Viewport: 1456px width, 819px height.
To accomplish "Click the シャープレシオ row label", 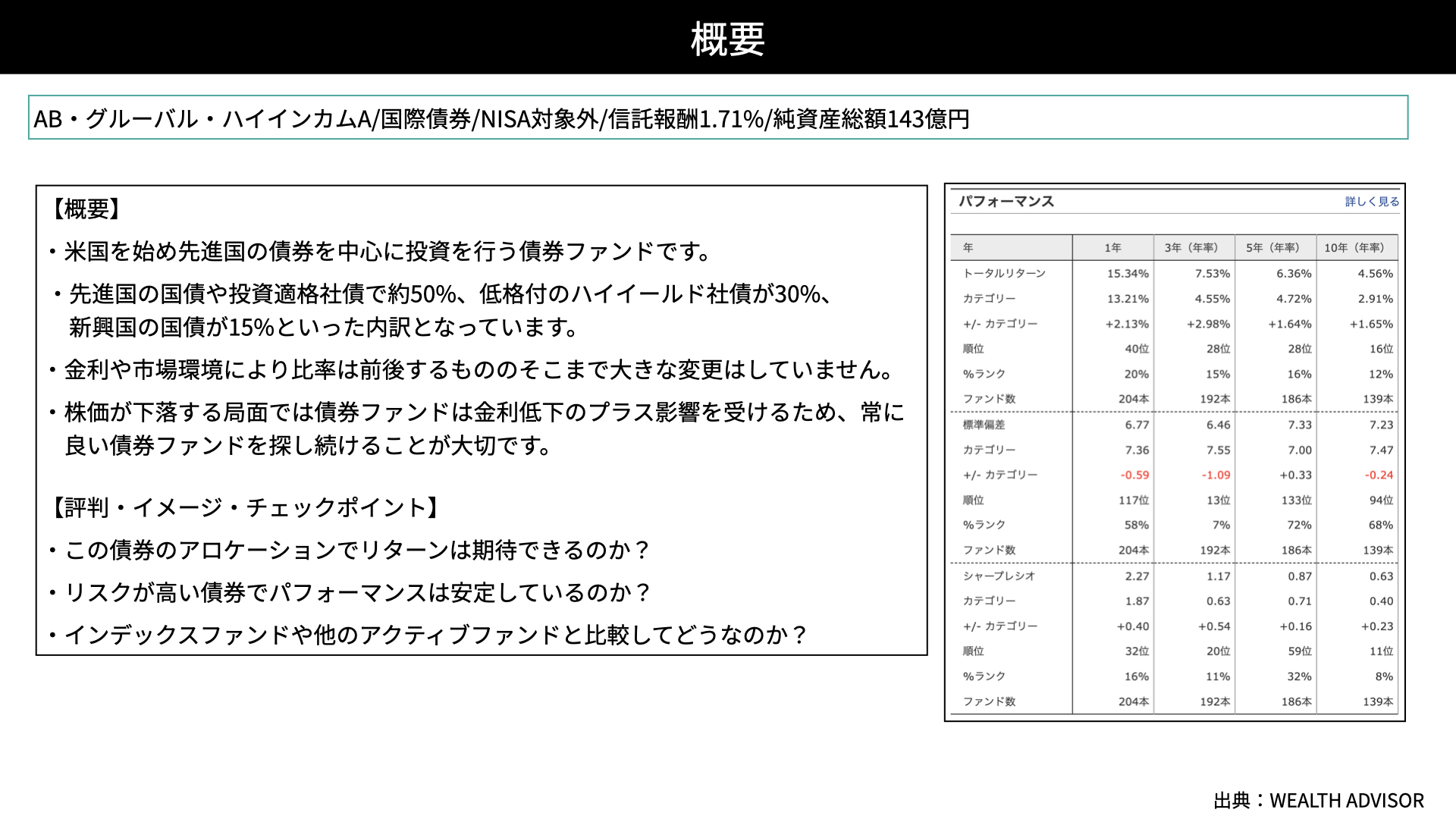I will 999,576.
